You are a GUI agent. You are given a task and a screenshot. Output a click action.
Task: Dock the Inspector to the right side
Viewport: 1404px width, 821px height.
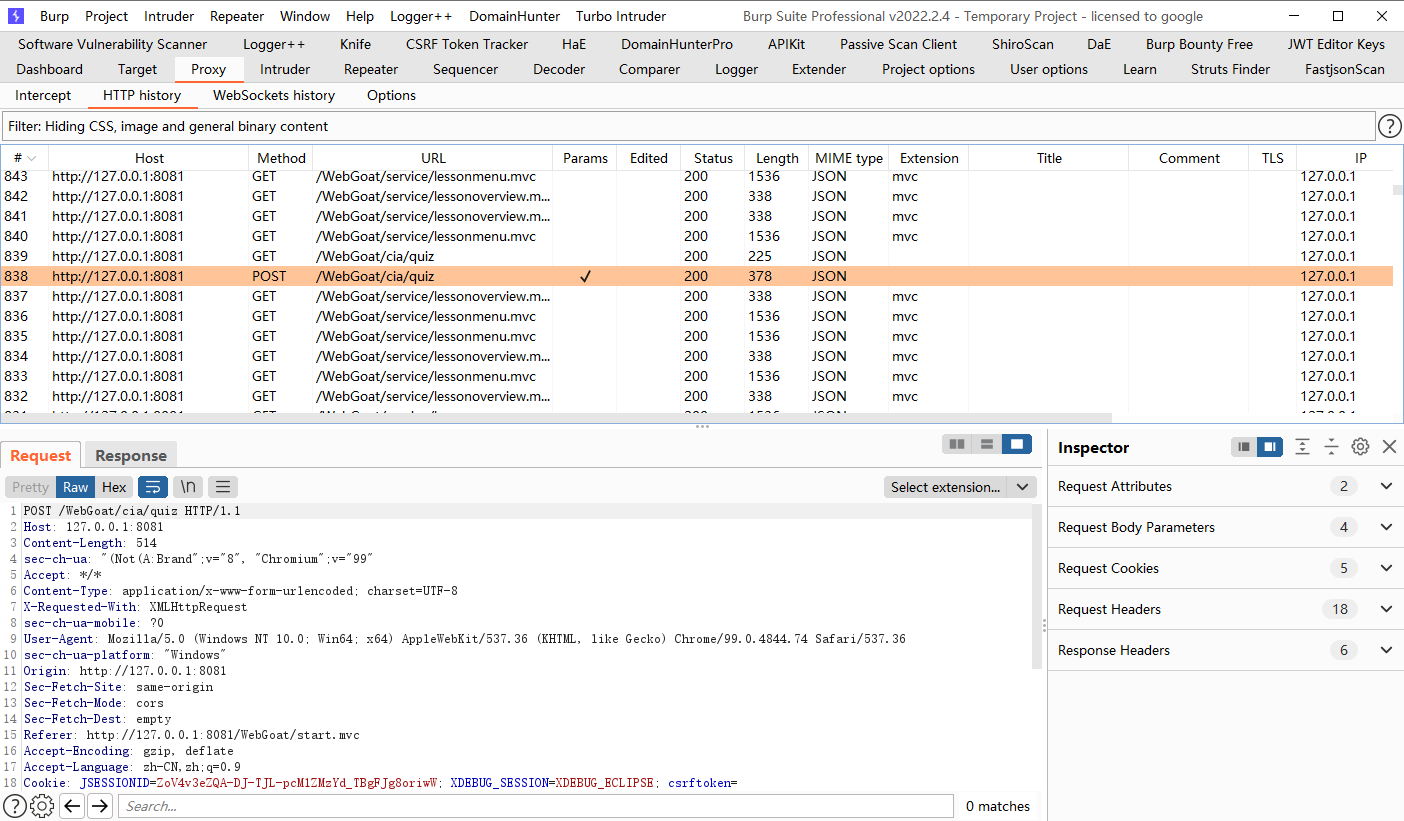click(1270, 447)
